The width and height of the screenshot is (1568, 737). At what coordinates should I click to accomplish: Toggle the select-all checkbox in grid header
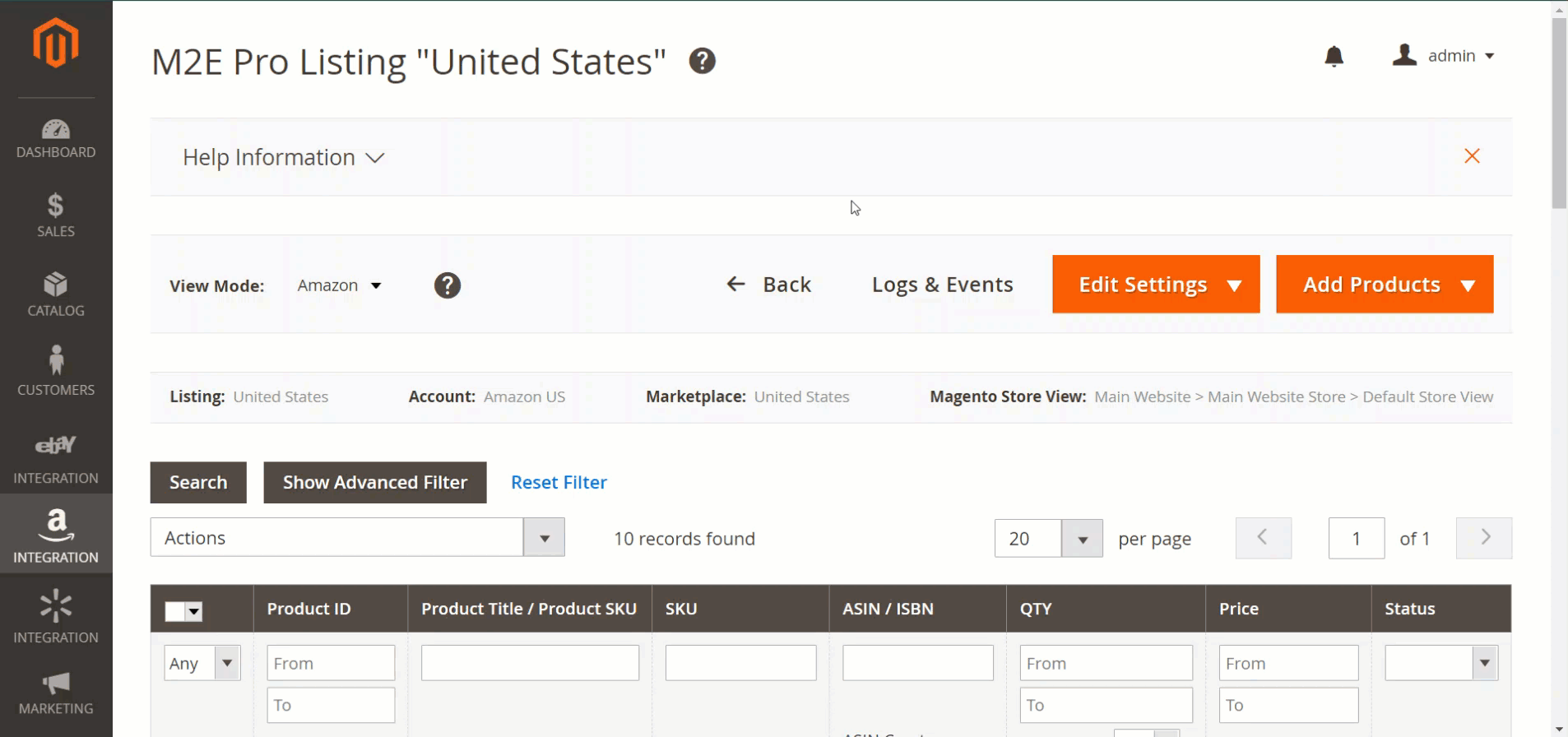[174, 611]
